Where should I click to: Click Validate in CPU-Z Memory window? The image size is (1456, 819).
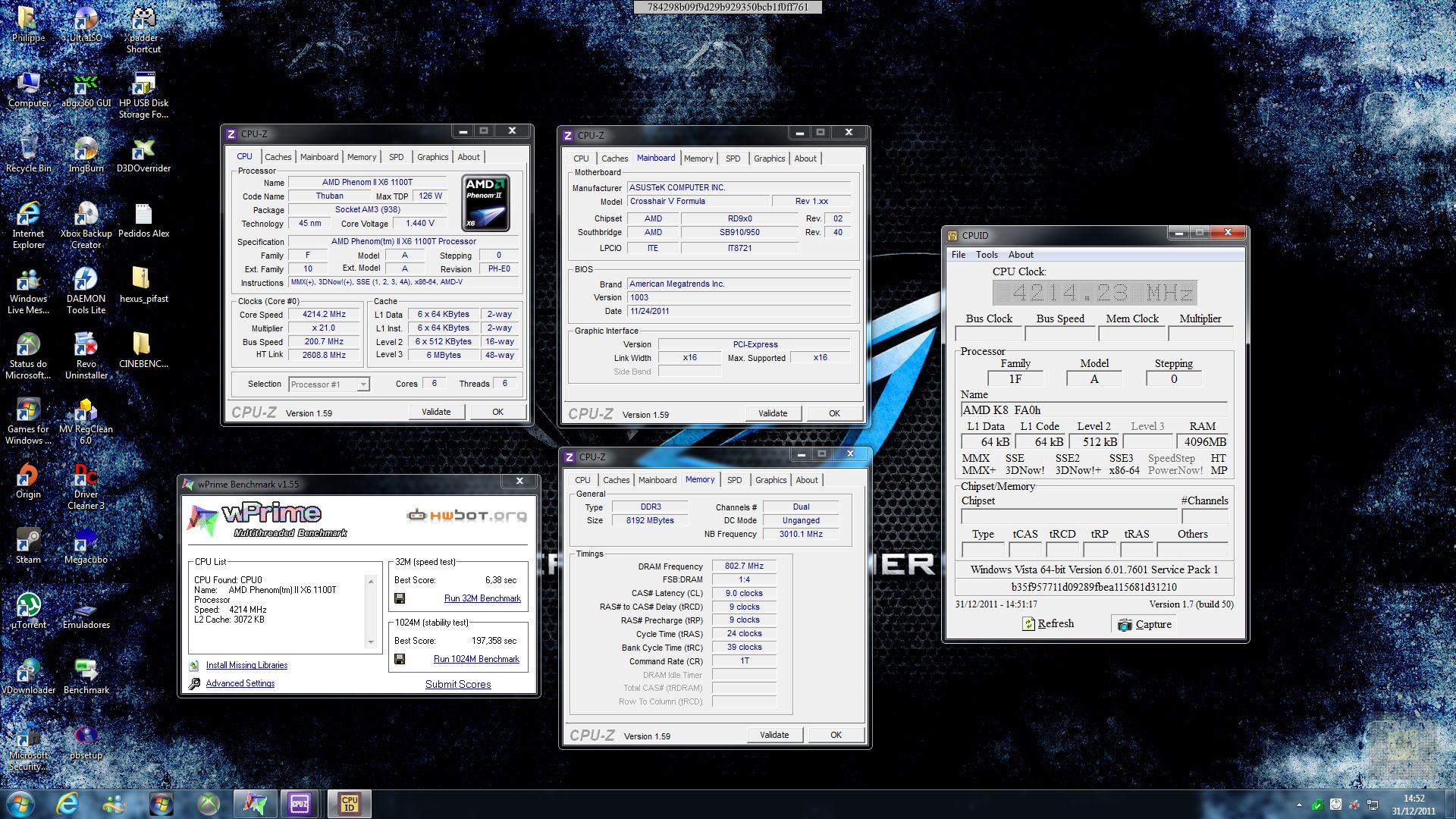point(774,735)
